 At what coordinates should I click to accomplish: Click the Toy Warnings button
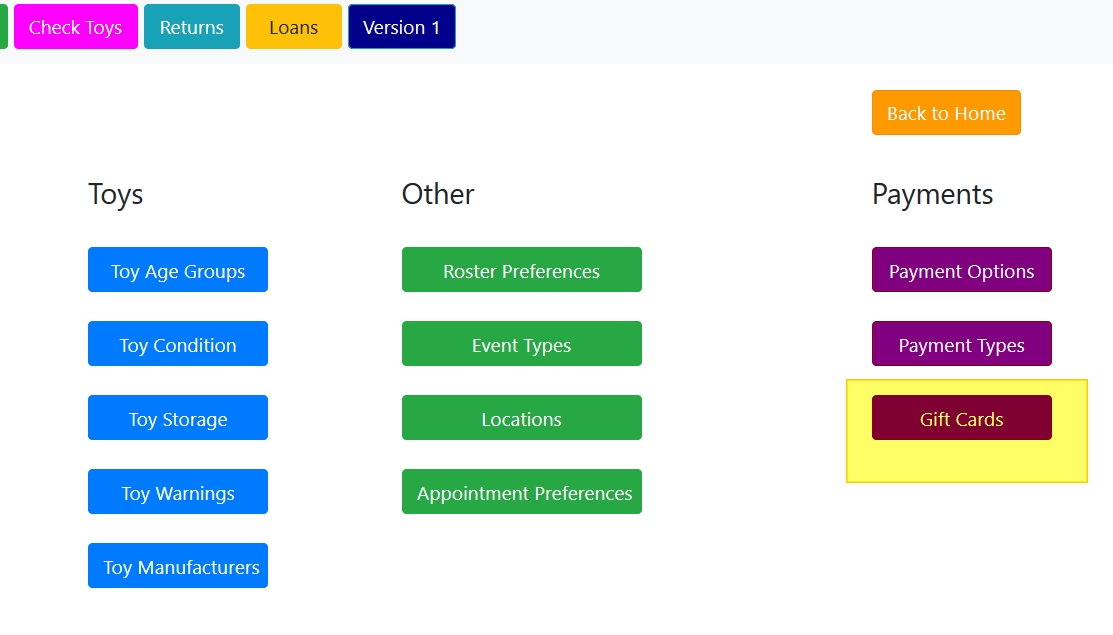point(178,492)
